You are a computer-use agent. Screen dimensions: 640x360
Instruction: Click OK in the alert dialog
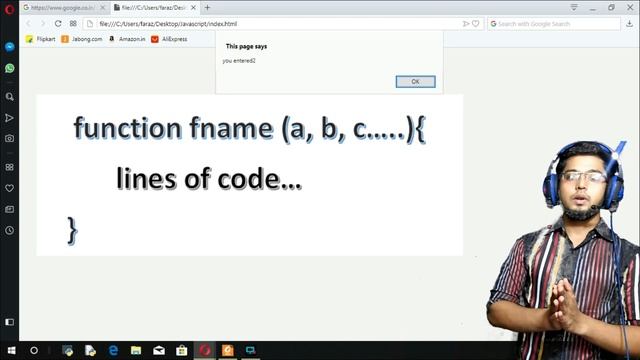[416, 82]
